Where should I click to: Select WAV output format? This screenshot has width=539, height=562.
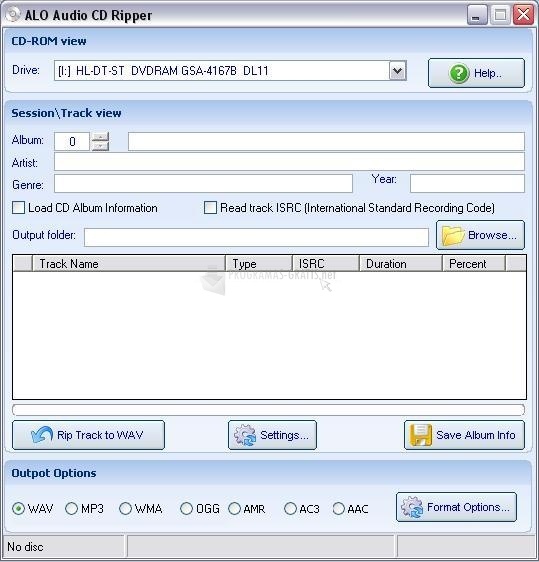point(18,508)
